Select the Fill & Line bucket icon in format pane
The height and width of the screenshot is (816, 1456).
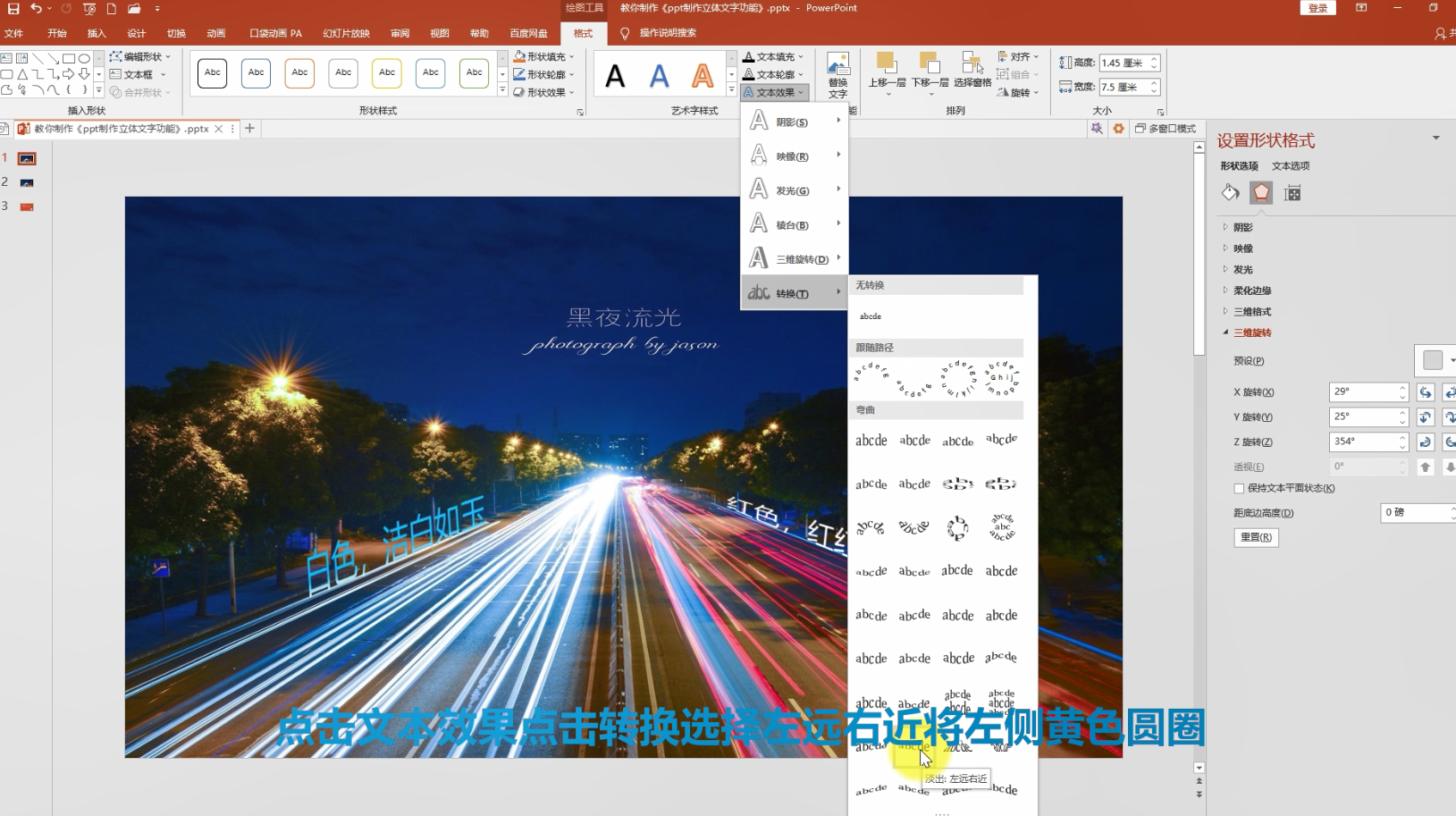[1231, 192]
